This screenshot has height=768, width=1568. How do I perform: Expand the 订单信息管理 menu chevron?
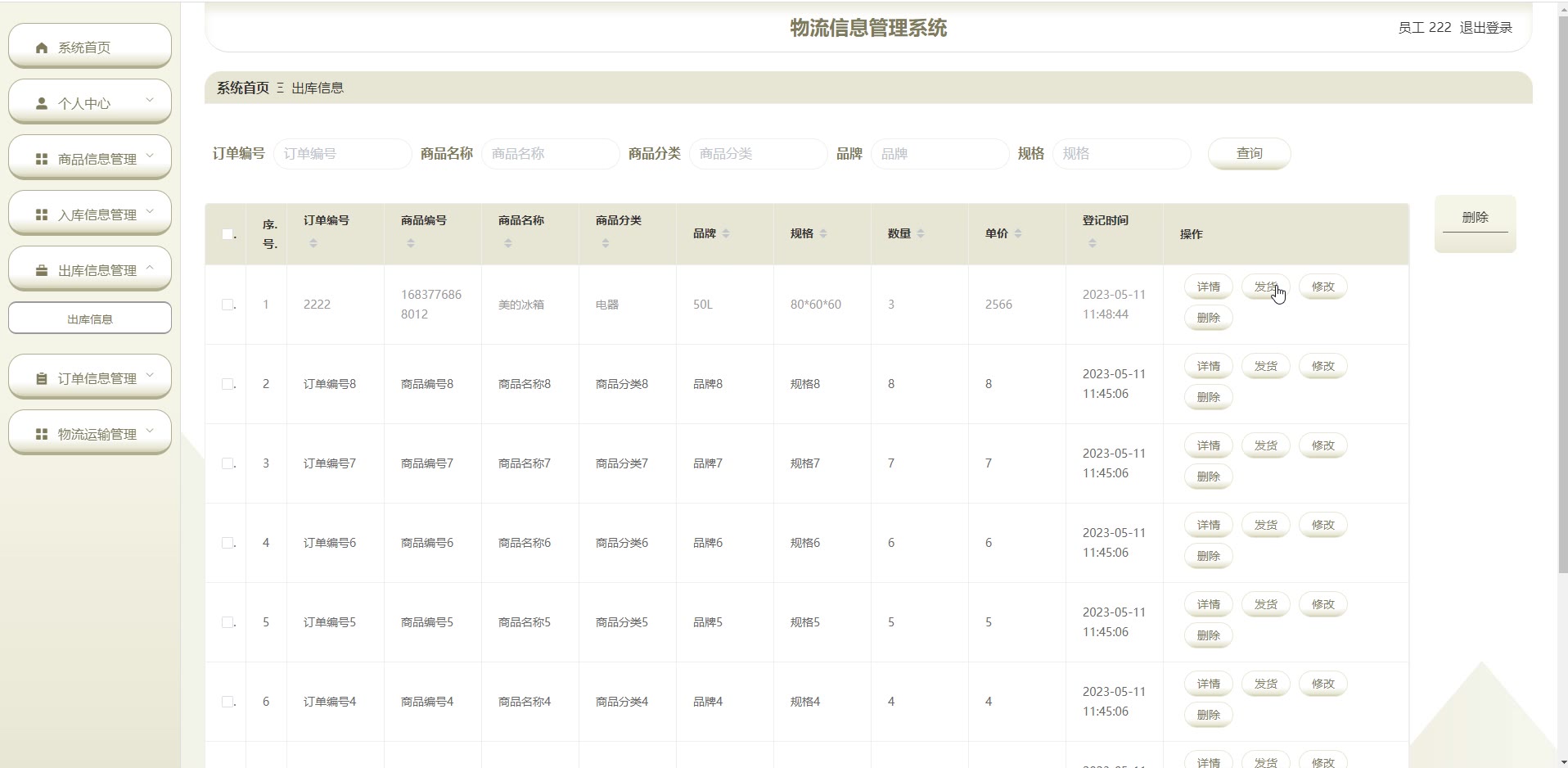(x=150, y=375)
